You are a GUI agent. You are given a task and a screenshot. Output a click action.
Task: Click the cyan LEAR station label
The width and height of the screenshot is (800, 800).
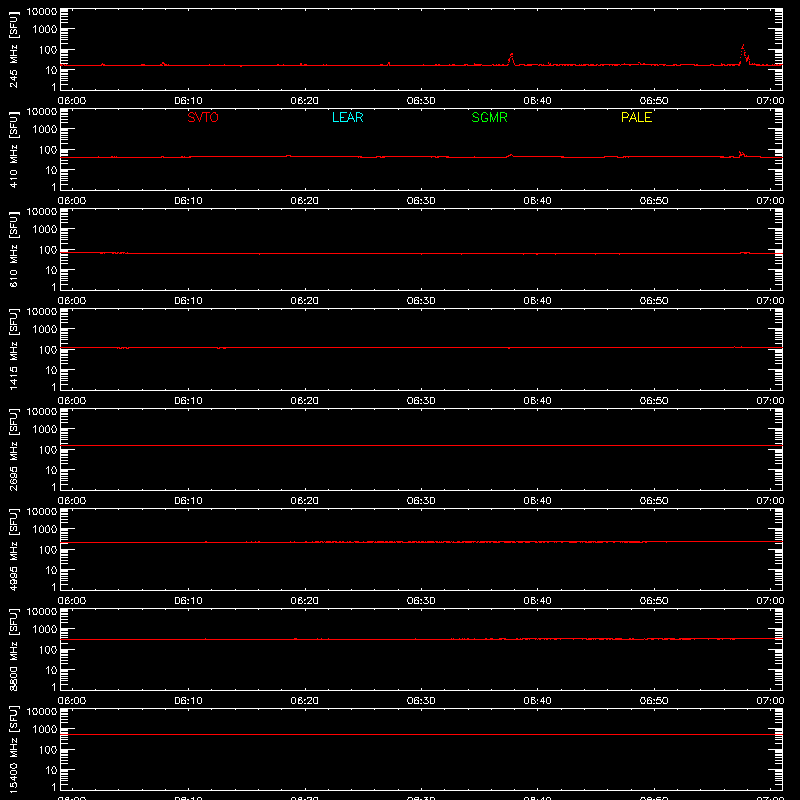pos(347,117)
